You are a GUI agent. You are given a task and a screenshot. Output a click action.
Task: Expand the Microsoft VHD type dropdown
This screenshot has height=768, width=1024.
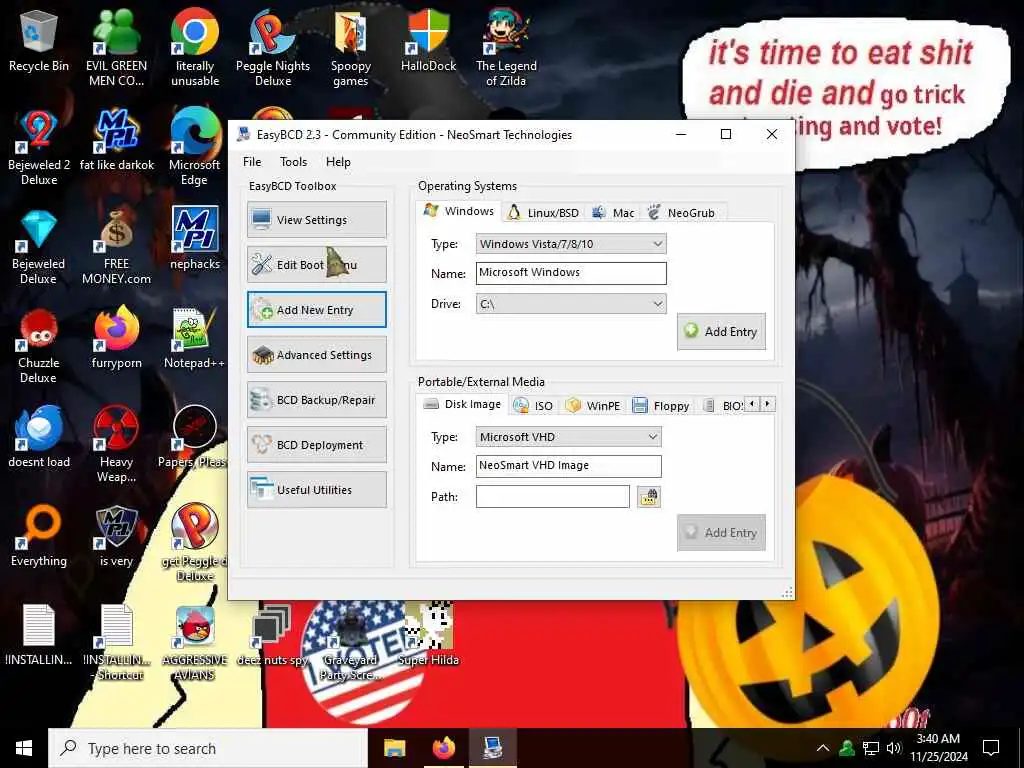click(568, 437)
